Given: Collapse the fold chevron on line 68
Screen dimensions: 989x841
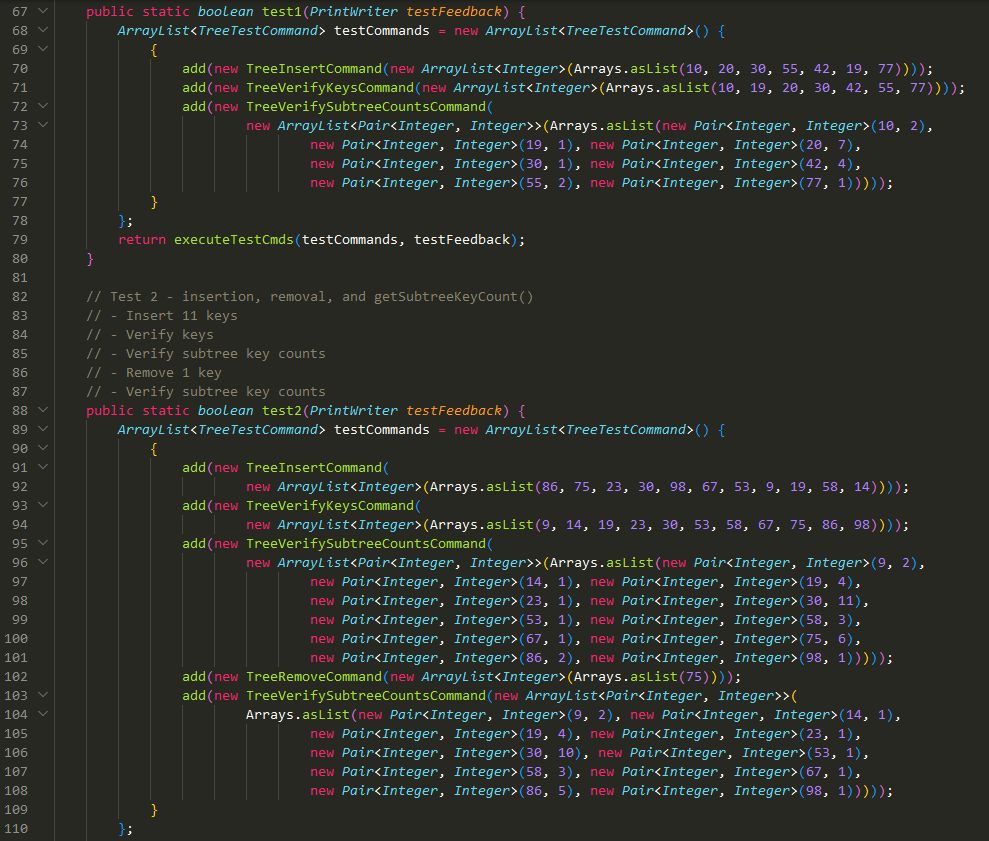Looking at the screenshot, I should 44,30.
